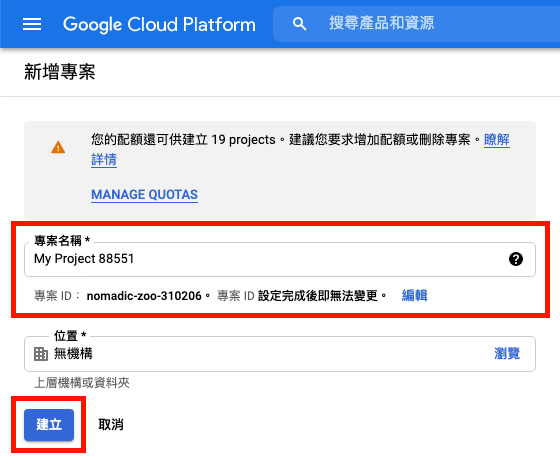Click 瀏覽 to browse location

(x=507, y=354)
